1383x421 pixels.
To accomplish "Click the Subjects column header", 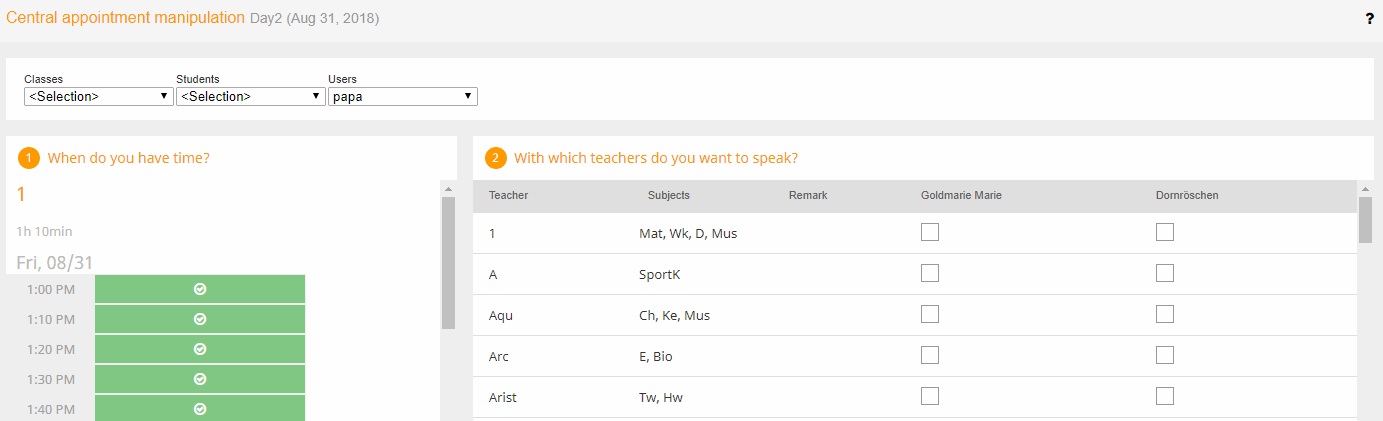I will coord(669,195).
